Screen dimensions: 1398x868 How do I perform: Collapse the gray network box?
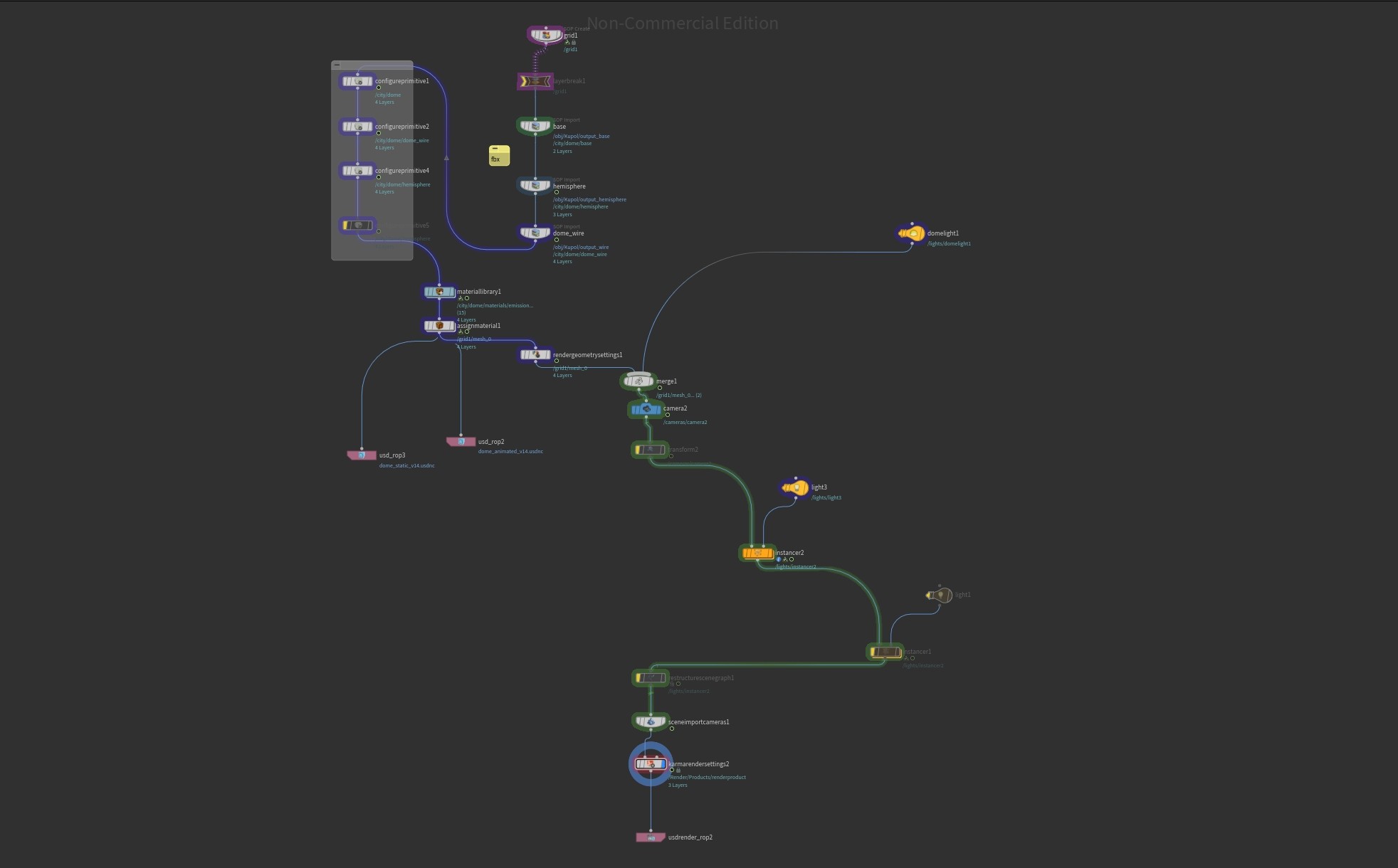point(337,65)
